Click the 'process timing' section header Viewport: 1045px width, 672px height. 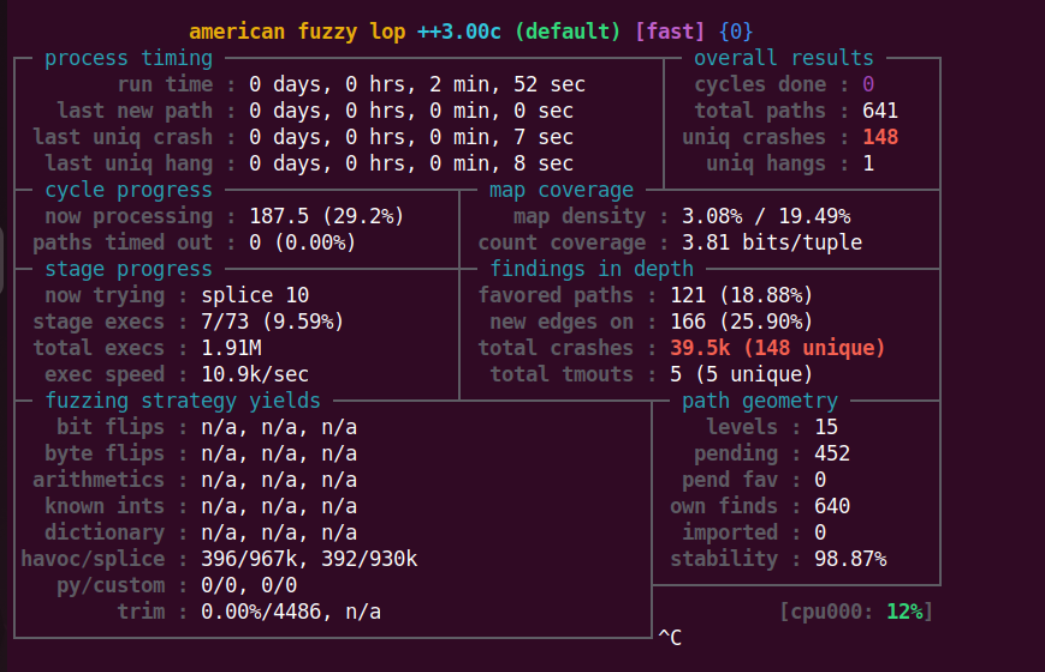point(128,58)
